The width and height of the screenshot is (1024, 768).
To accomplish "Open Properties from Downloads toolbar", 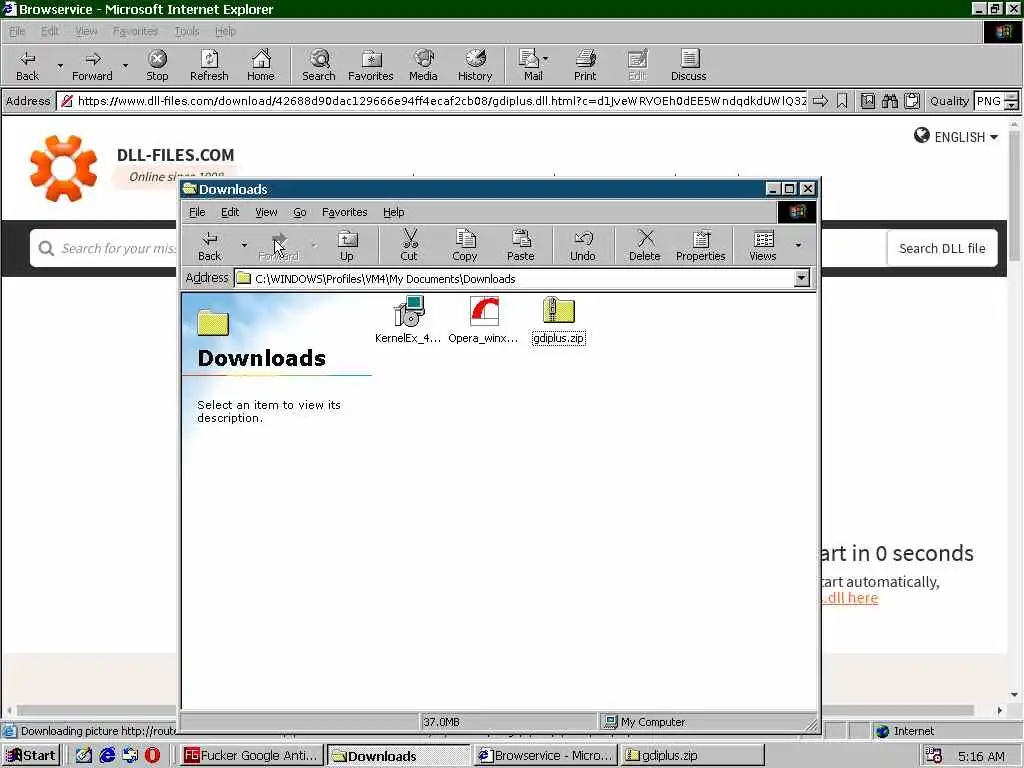I will click(701, 246).
